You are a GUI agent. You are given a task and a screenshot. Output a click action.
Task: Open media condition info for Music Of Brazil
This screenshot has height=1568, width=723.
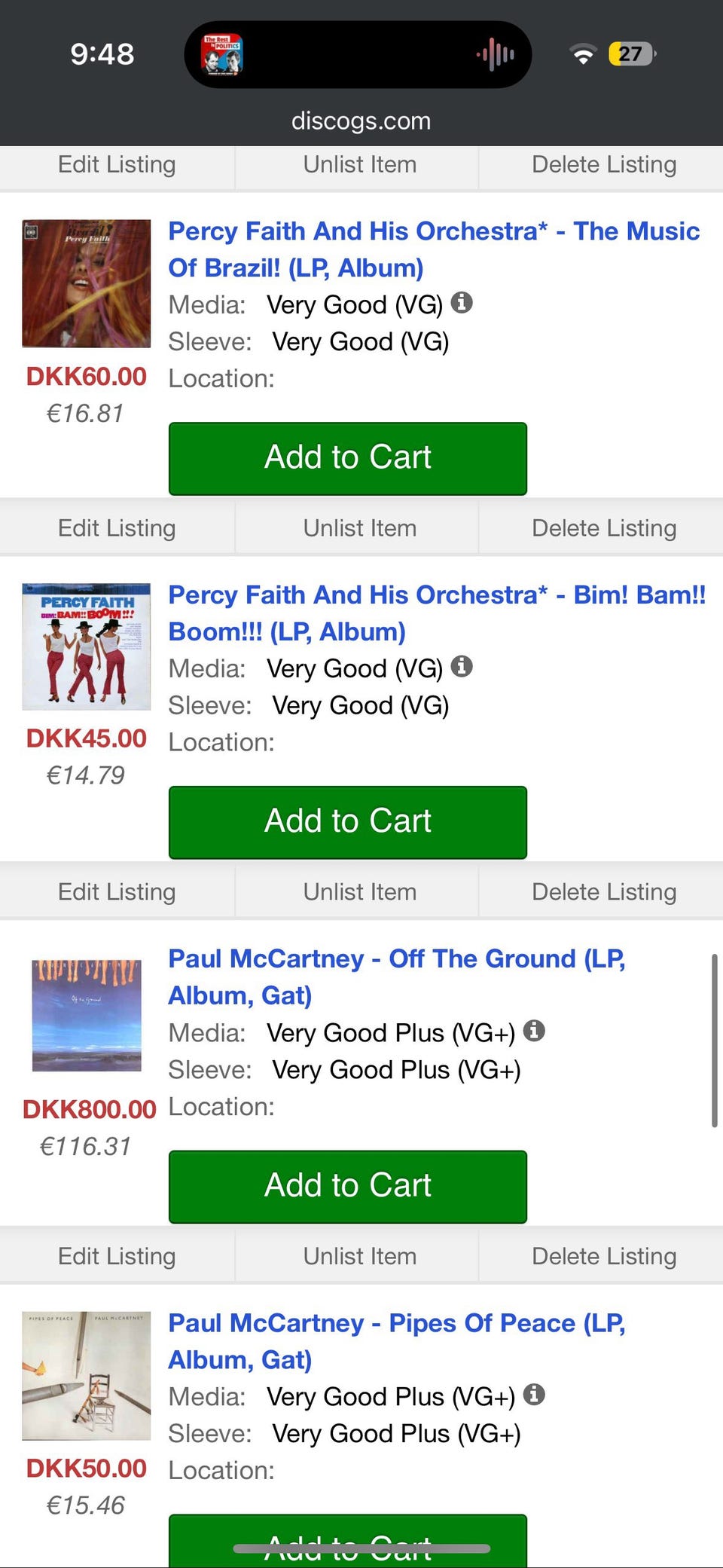(x=462, y=303)
